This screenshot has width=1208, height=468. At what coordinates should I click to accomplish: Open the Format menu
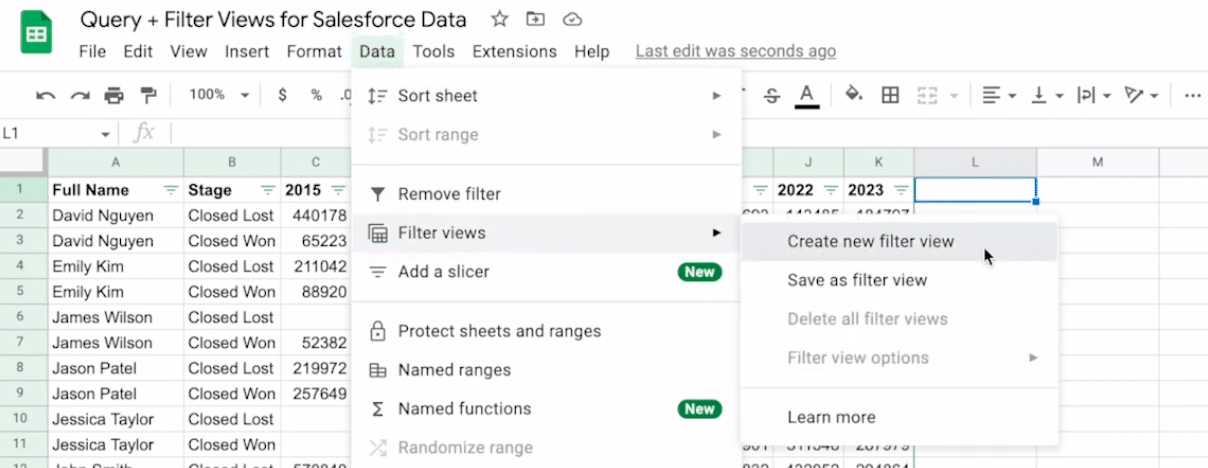pyautogui.click(x=314, y=51)
